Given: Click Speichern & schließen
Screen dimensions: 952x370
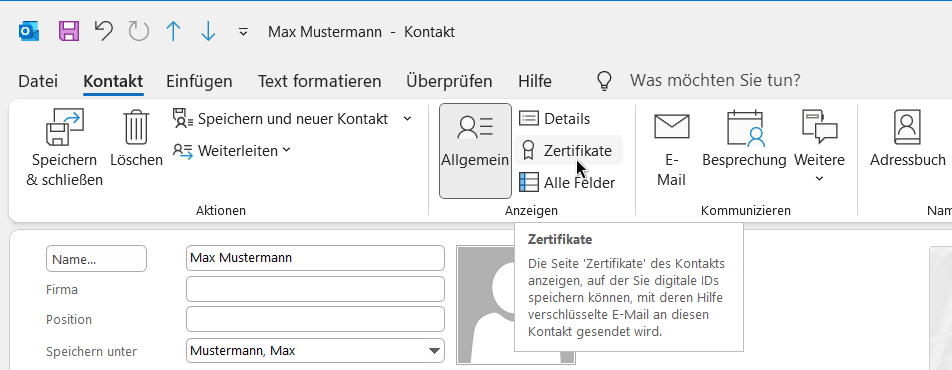Looking at the screenshot, I should coord(64,148).
